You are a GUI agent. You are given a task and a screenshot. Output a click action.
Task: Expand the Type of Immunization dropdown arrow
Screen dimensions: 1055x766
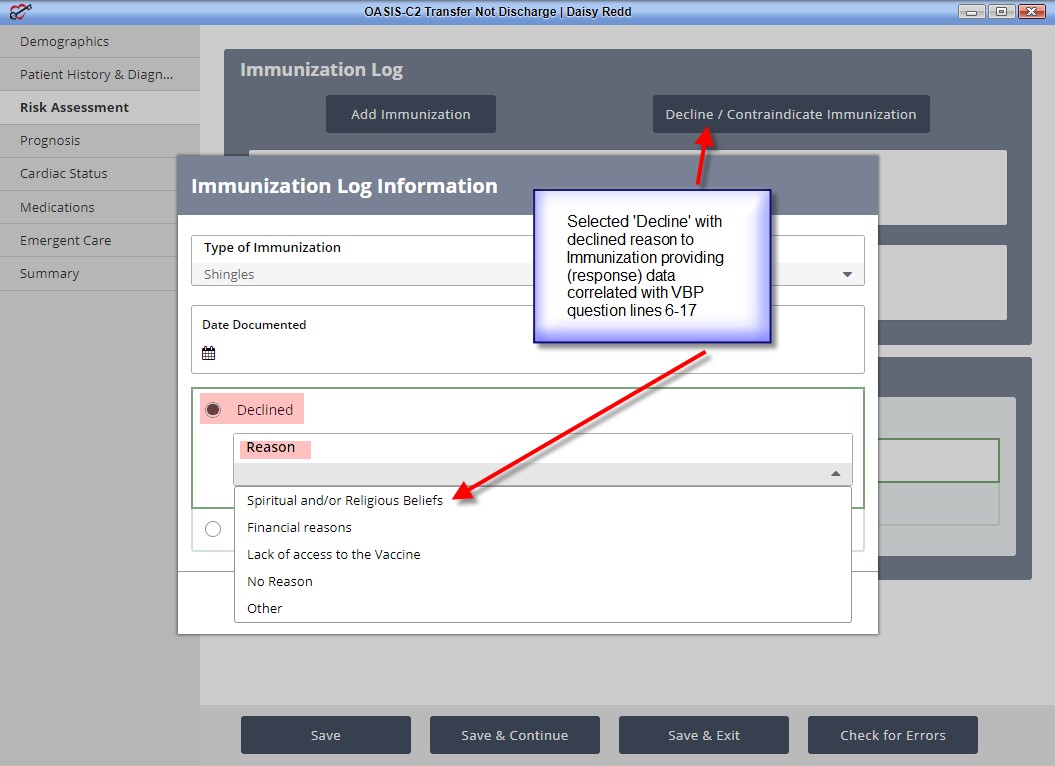coord(847,275)
